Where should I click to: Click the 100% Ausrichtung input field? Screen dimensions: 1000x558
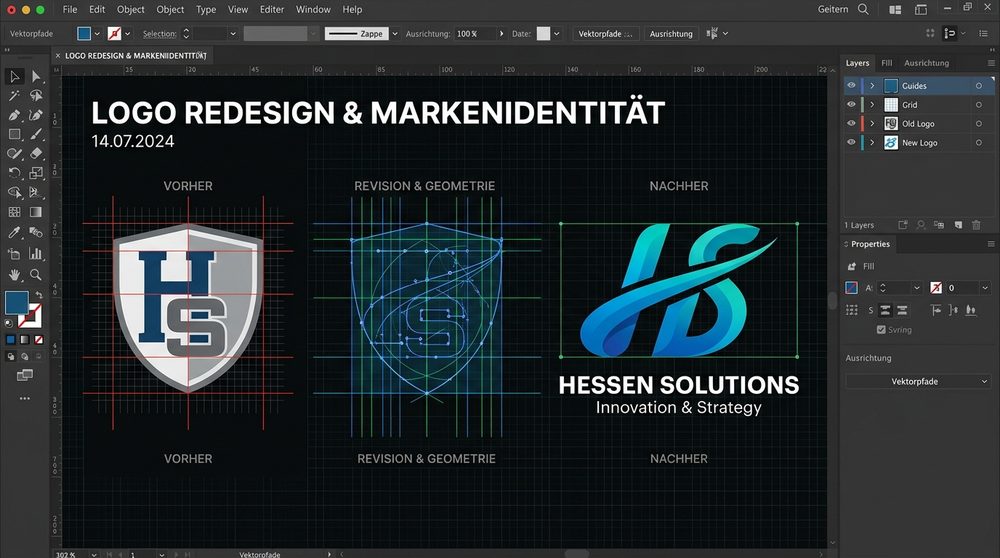(474, 34)
